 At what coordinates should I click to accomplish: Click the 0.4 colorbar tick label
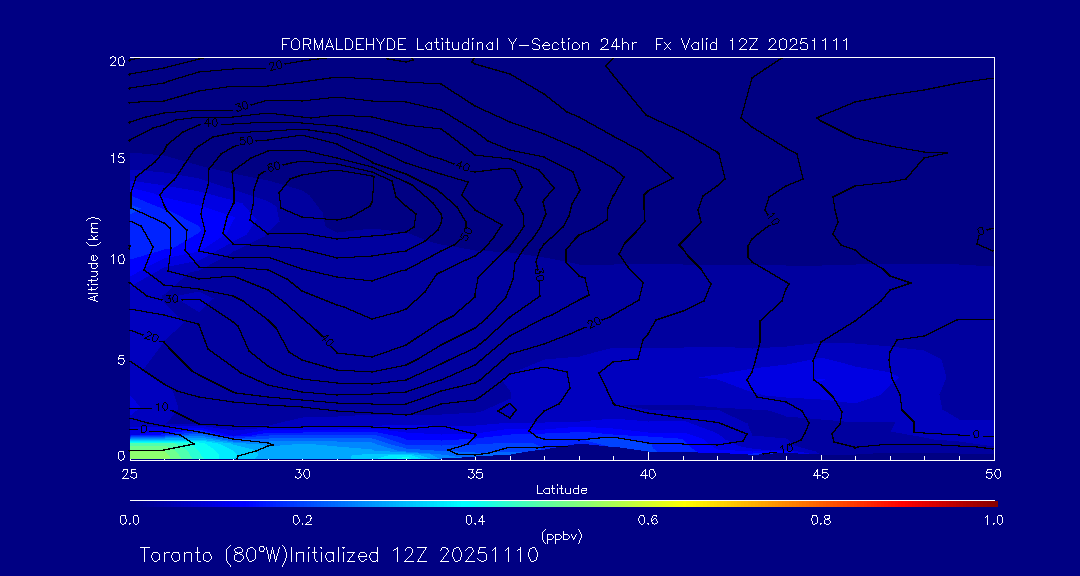(x=475, y=520)
